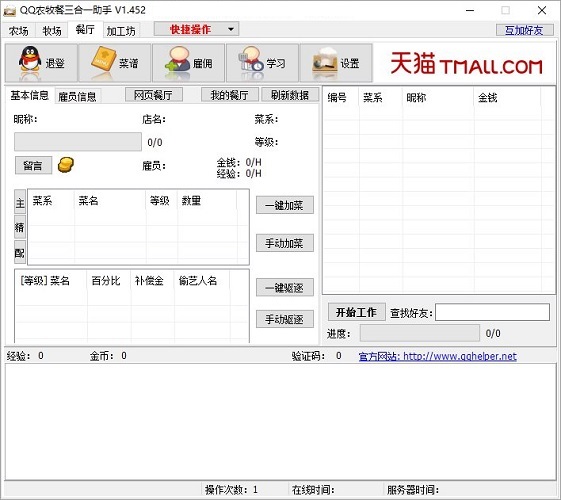This screenshot has height=500, width=561.
Task: Select the 精 side tab
Action: coord(20,227)
